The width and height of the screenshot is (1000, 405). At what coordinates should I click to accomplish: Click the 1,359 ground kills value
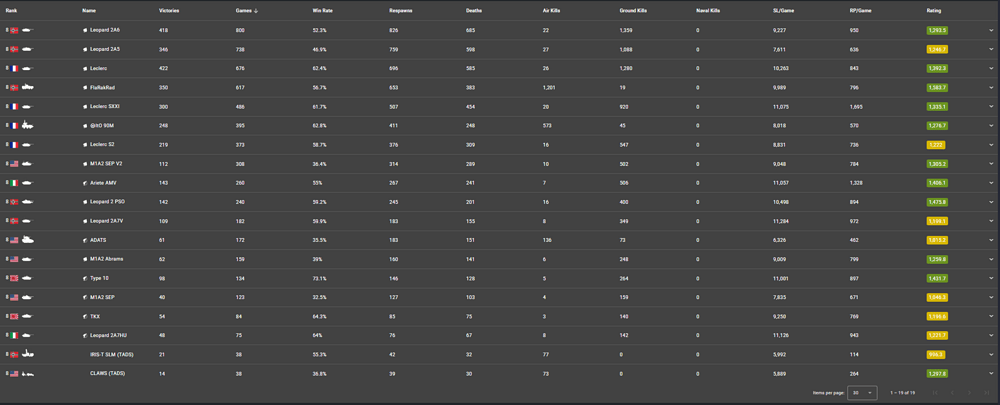(626, 30)
